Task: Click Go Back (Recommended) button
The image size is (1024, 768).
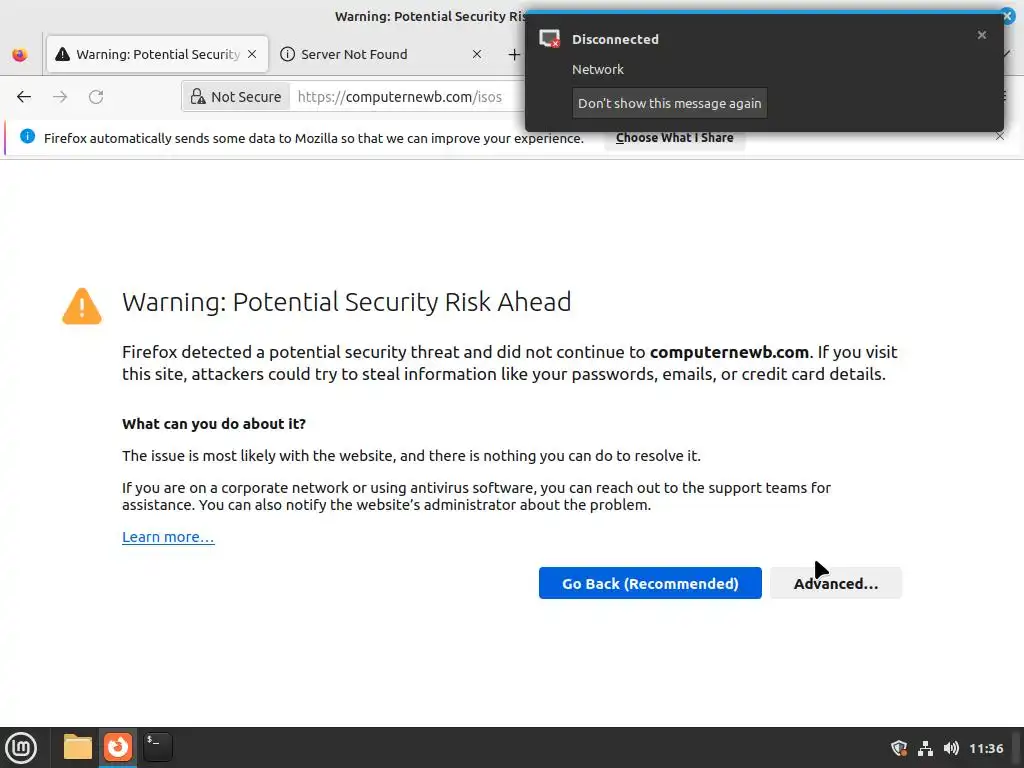Action: [650, 583]
